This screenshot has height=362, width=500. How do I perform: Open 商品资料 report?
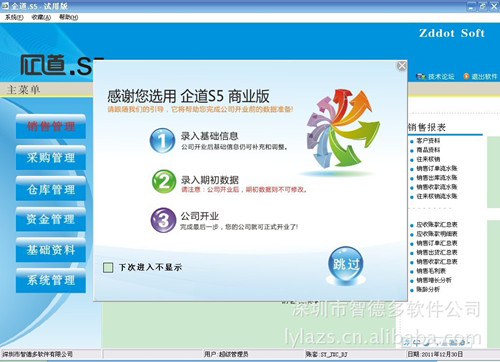[428, 150]
